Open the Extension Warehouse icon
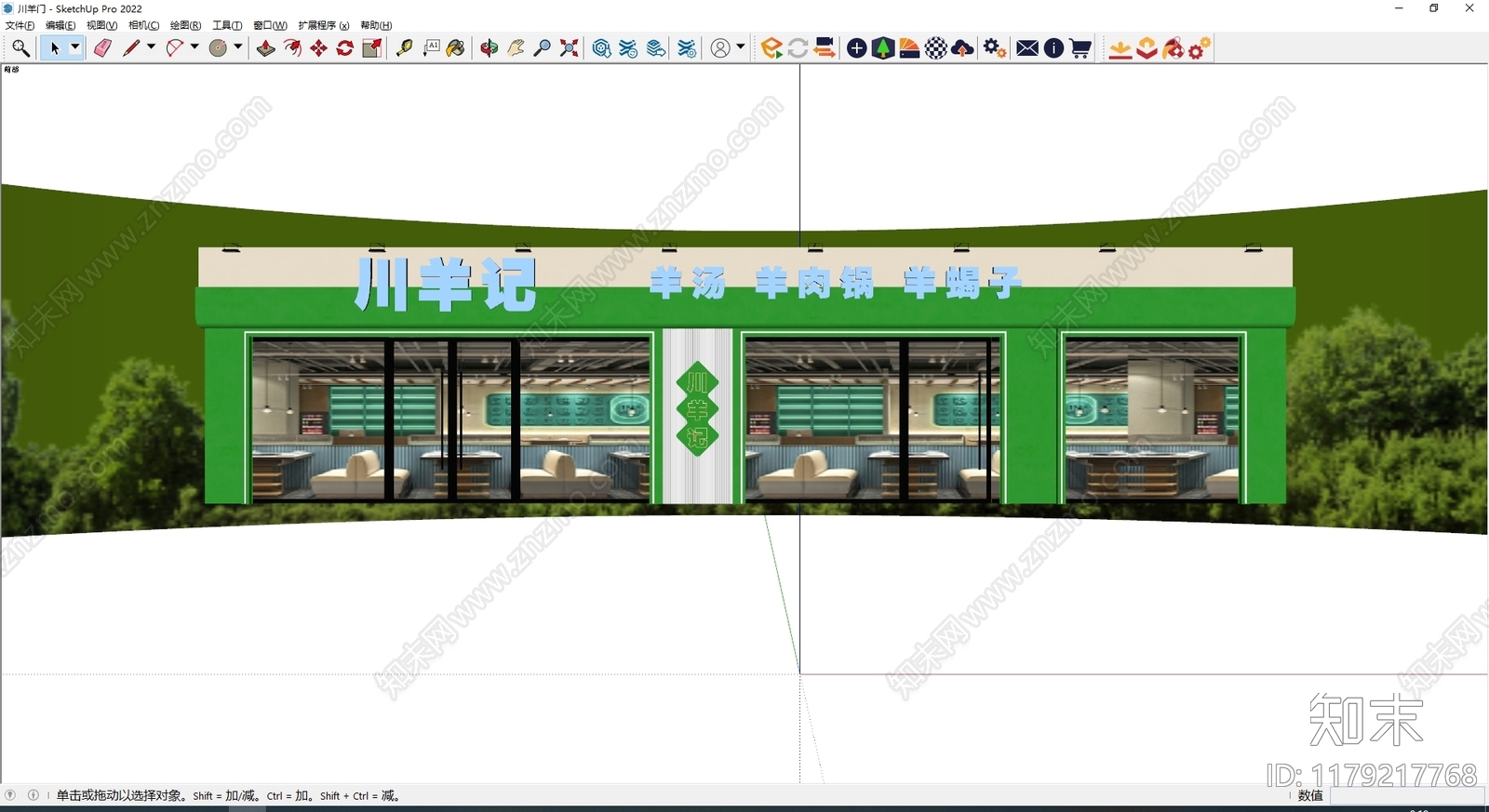The height and width of the screenshot is (812, 1489). (628, 48)
